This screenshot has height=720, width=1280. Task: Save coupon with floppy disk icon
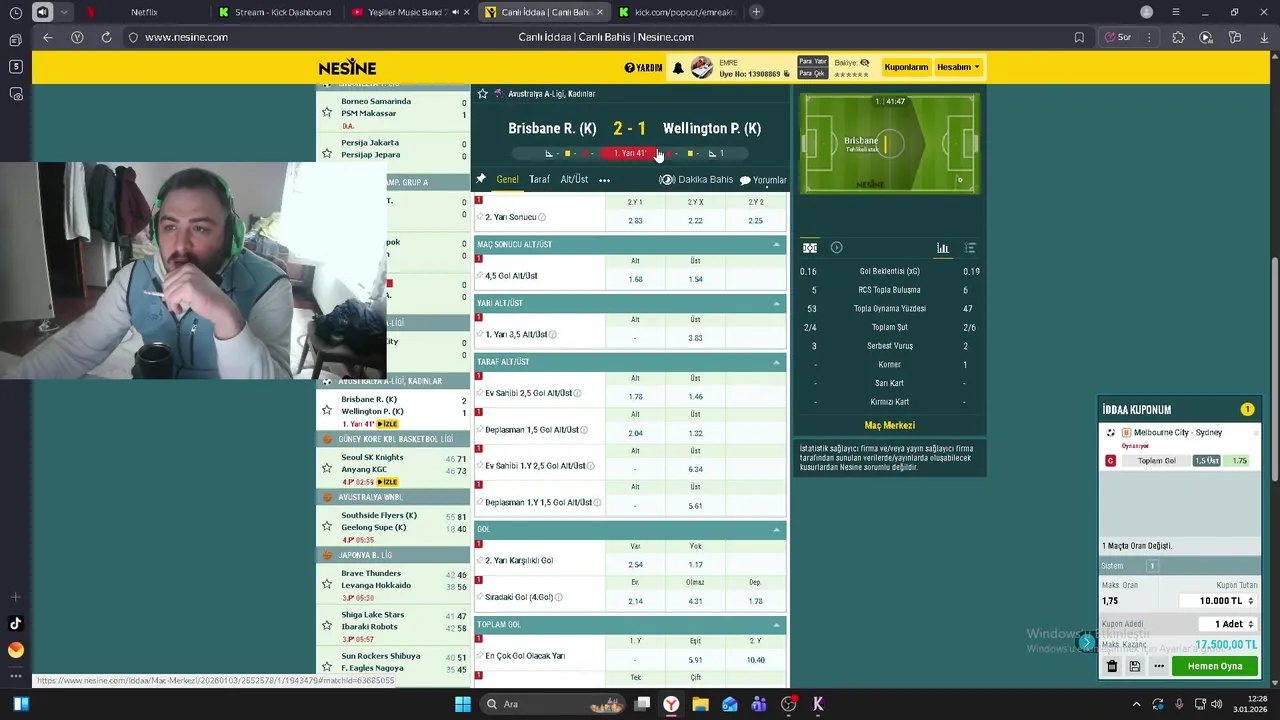pyautogui.click(x=1135, y=666)
